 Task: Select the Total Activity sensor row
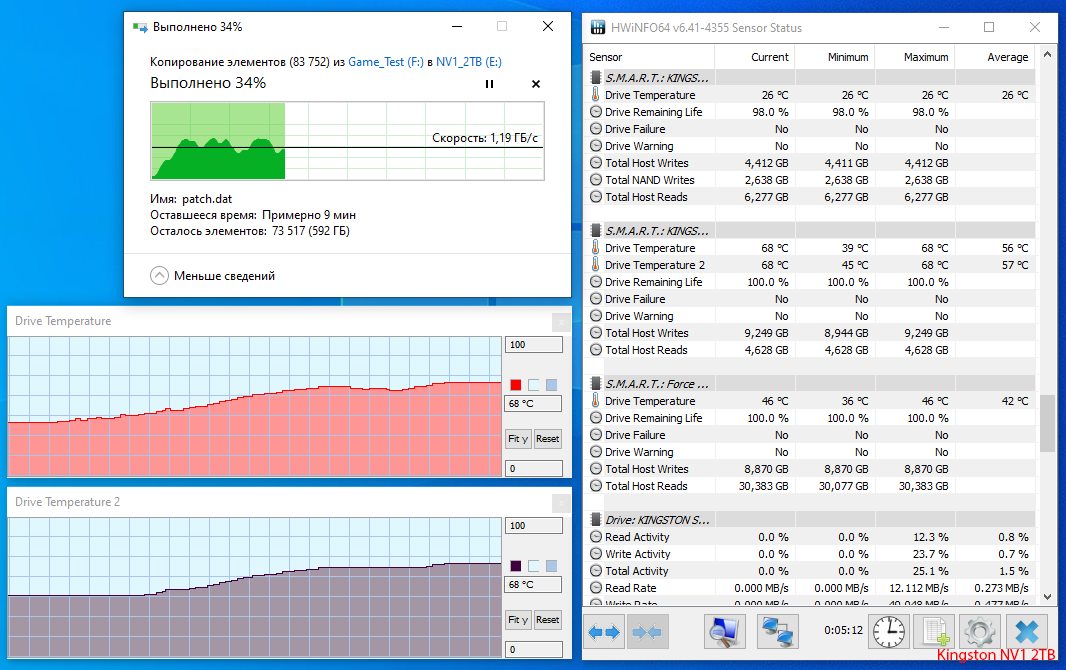(x=810, y=571)
